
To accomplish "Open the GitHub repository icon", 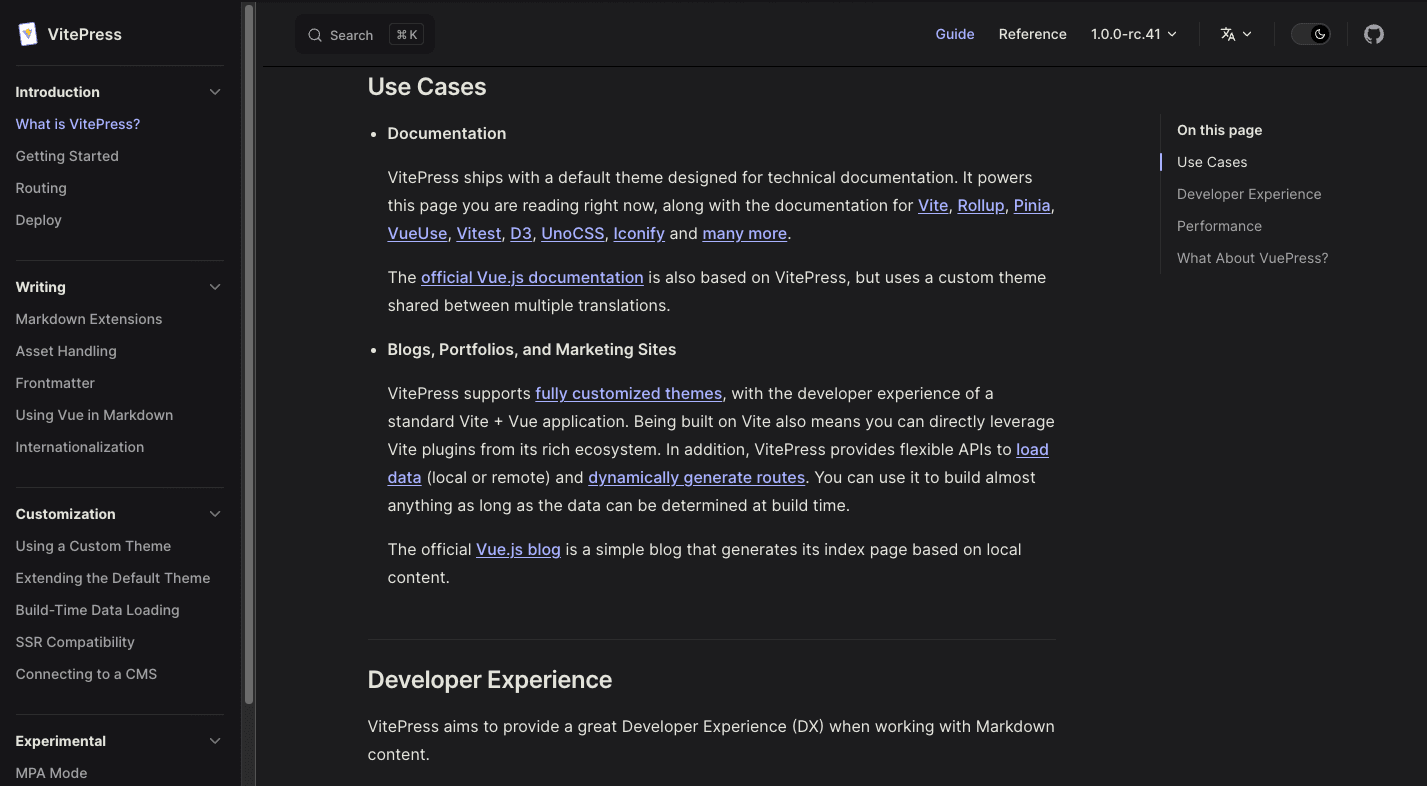I will click(x=1374, y=34).
